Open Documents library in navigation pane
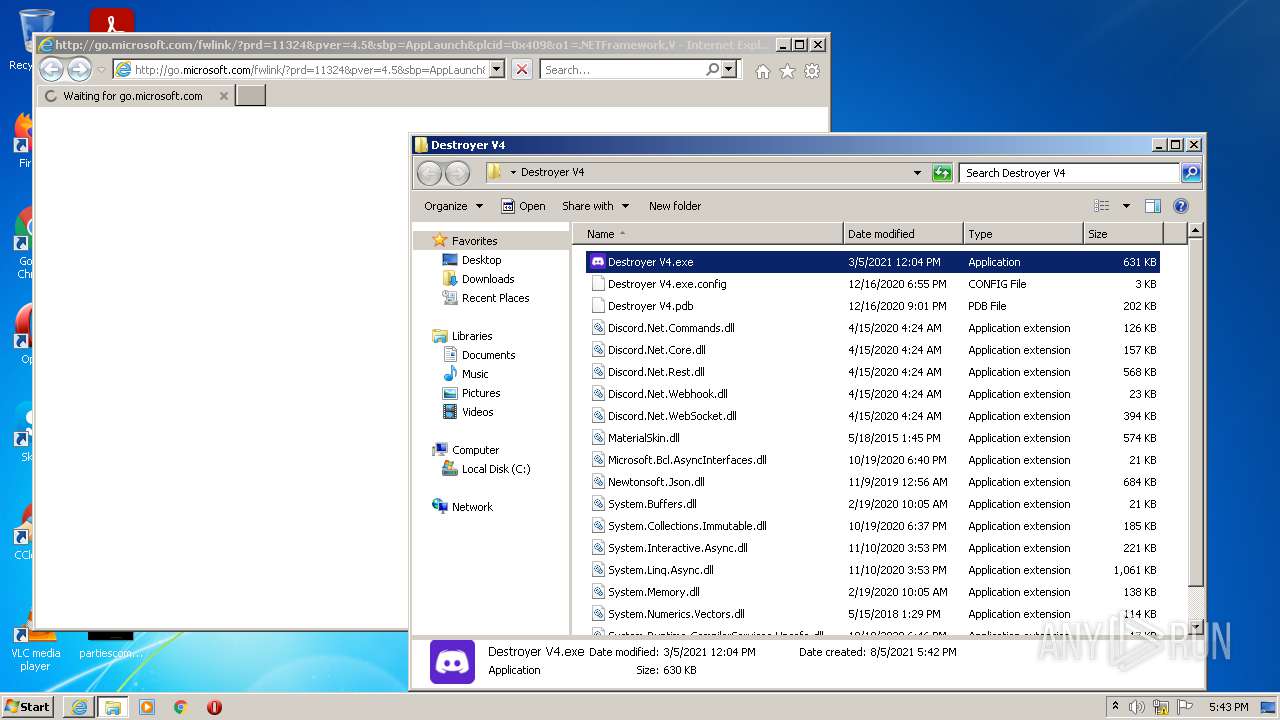The width and height of the screenshot is (1280, 720). pyautogui.click(x=488, y=355)
